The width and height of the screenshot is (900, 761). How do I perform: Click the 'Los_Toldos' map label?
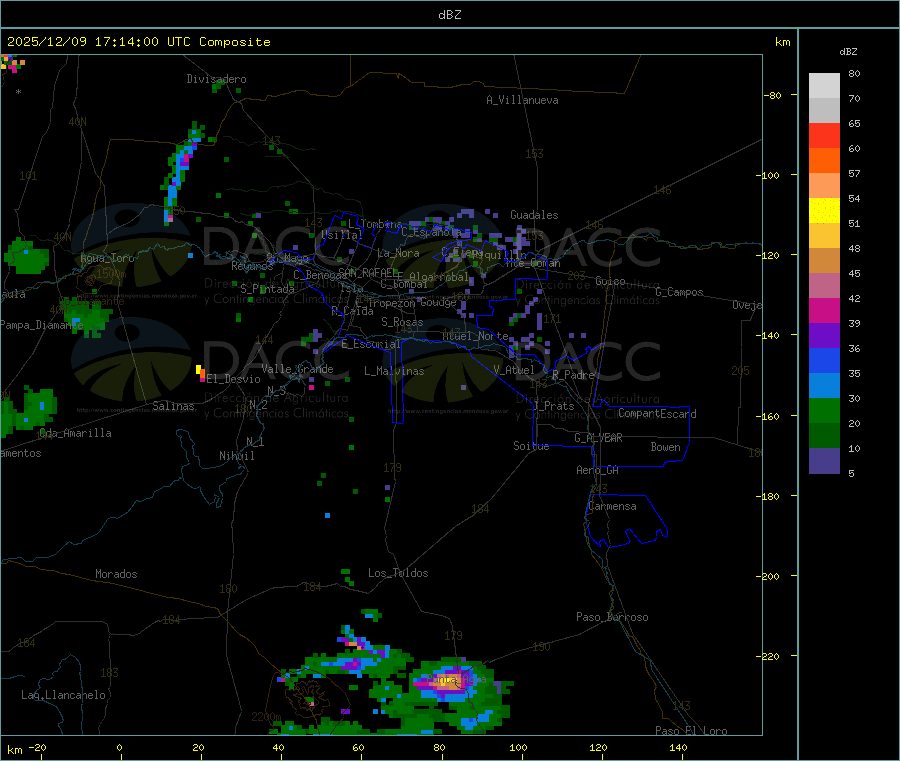click(398, 573)
